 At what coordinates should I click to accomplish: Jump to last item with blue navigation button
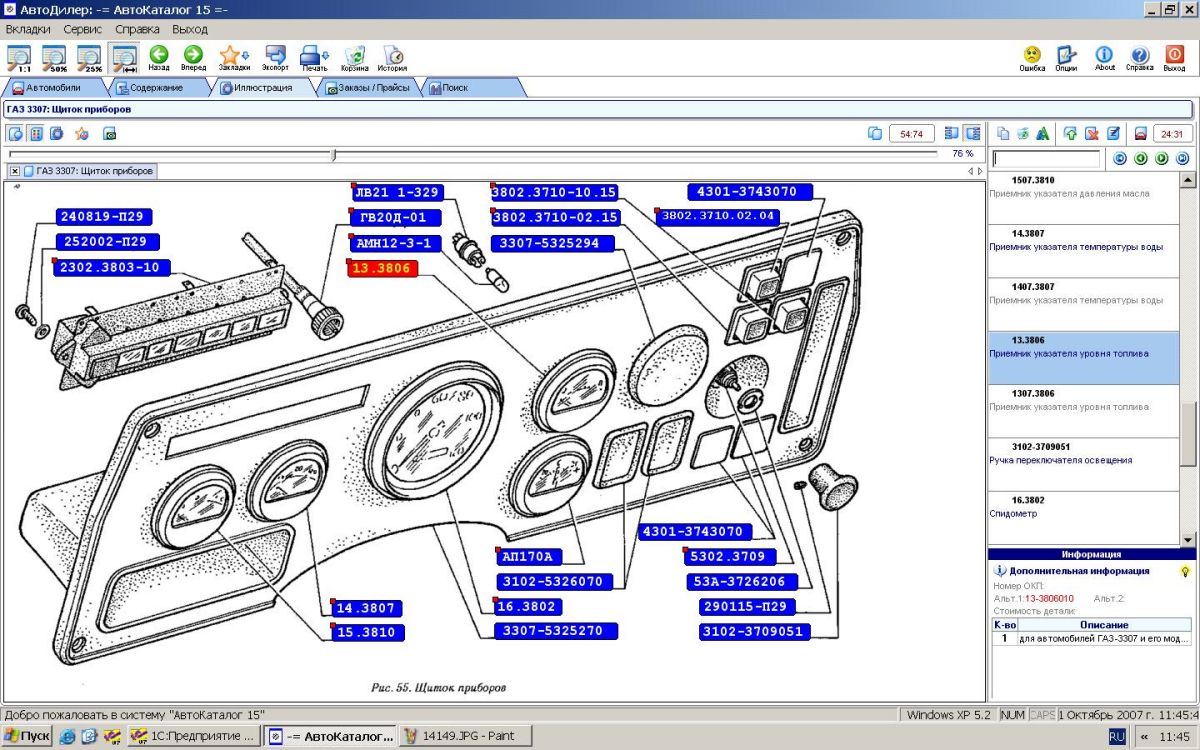click(x=1183, y=158)
